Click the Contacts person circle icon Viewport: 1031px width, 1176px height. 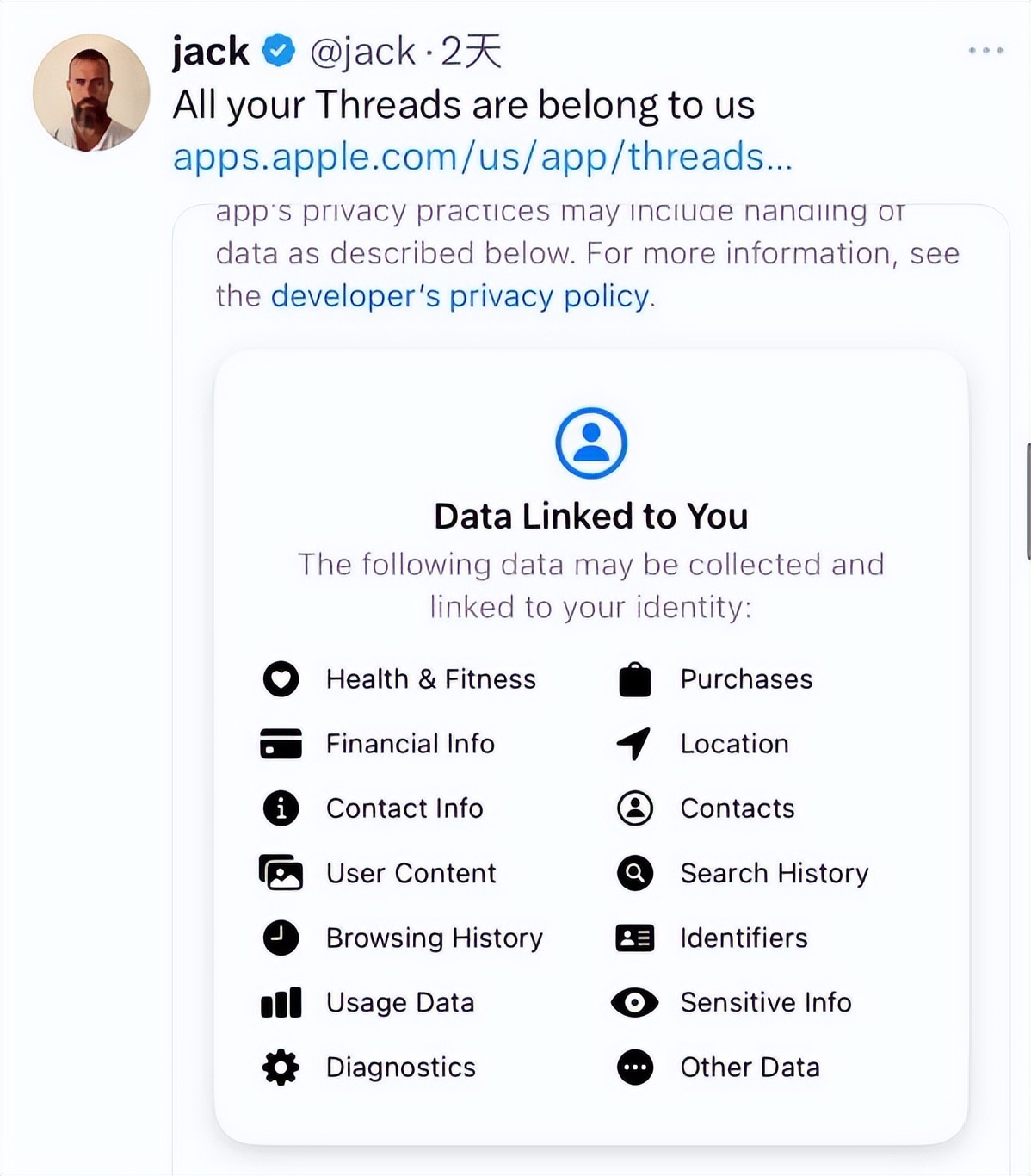pos(635,808)
